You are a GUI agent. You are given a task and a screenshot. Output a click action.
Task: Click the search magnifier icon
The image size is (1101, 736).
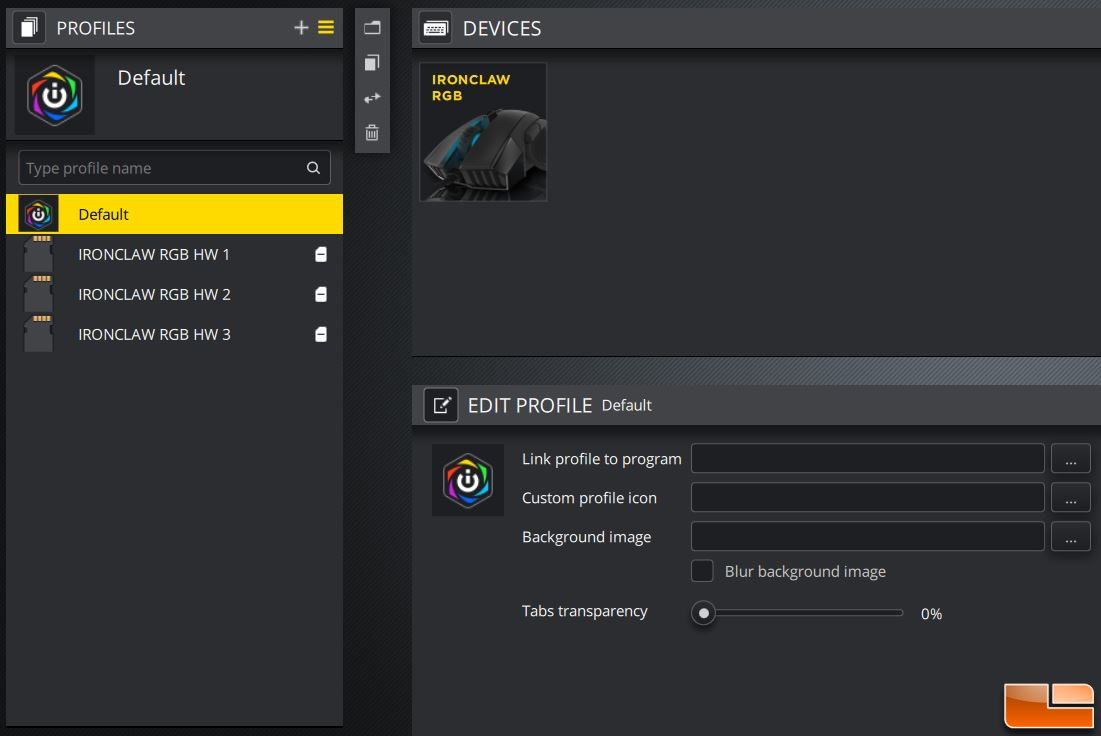tap(313, 168)
